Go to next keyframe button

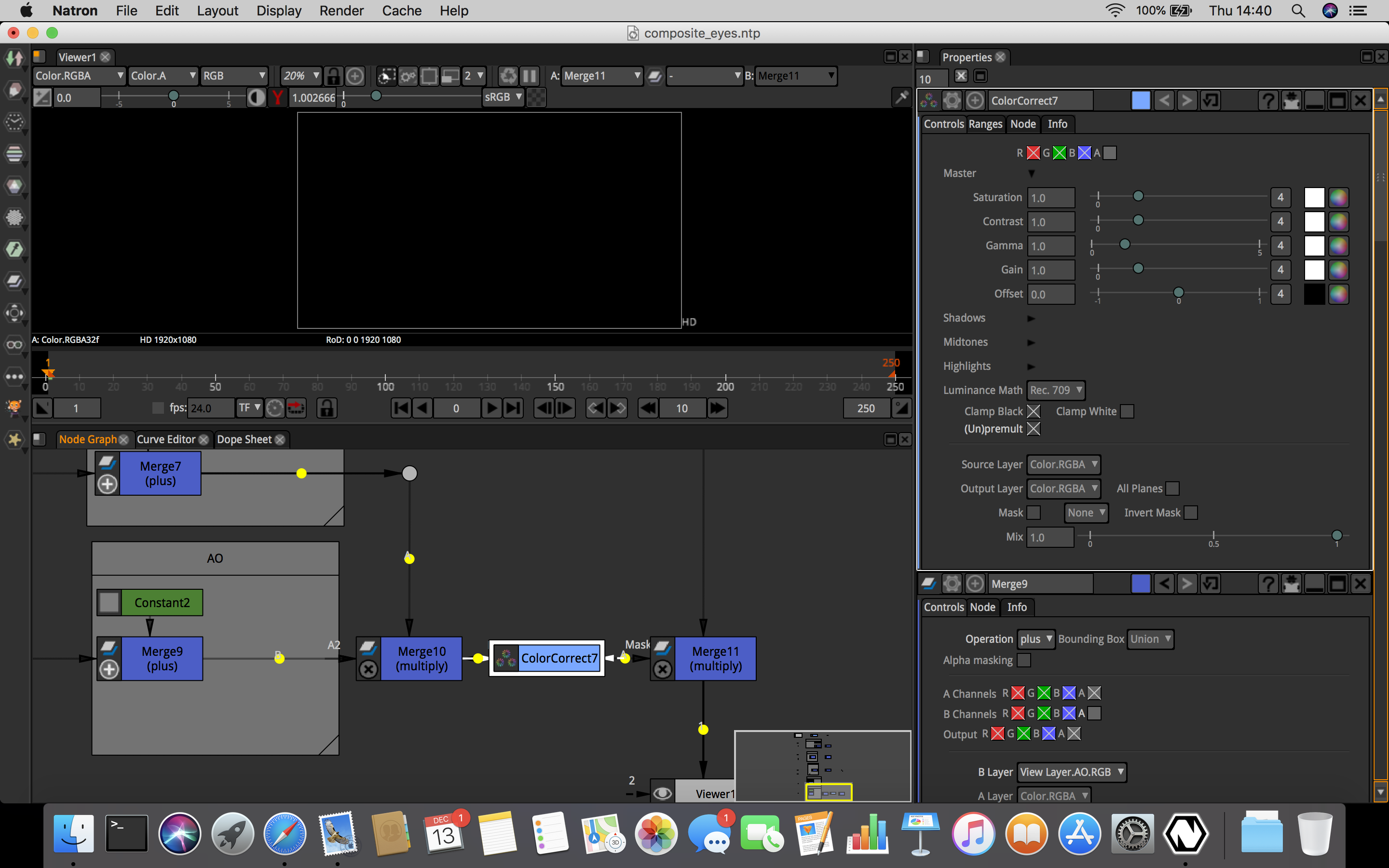(x=618, y=408)
